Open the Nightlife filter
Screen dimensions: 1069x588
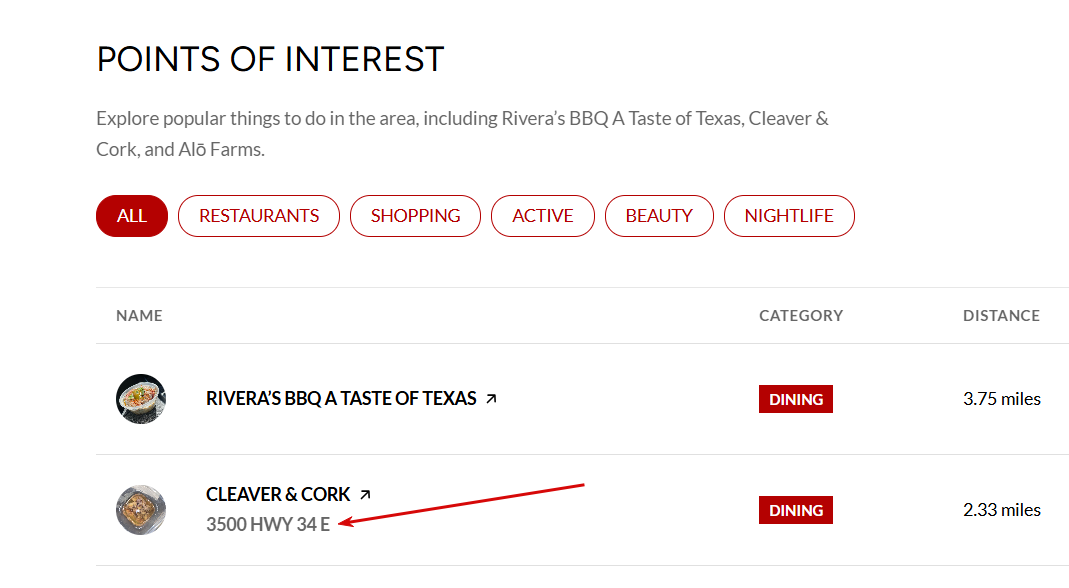(789, 216)
